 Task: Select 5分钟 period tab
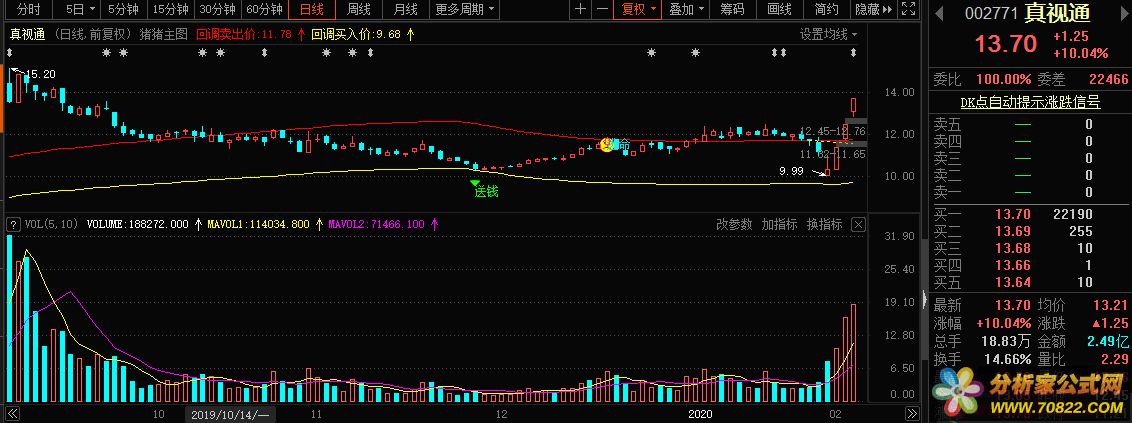(123, 9)
